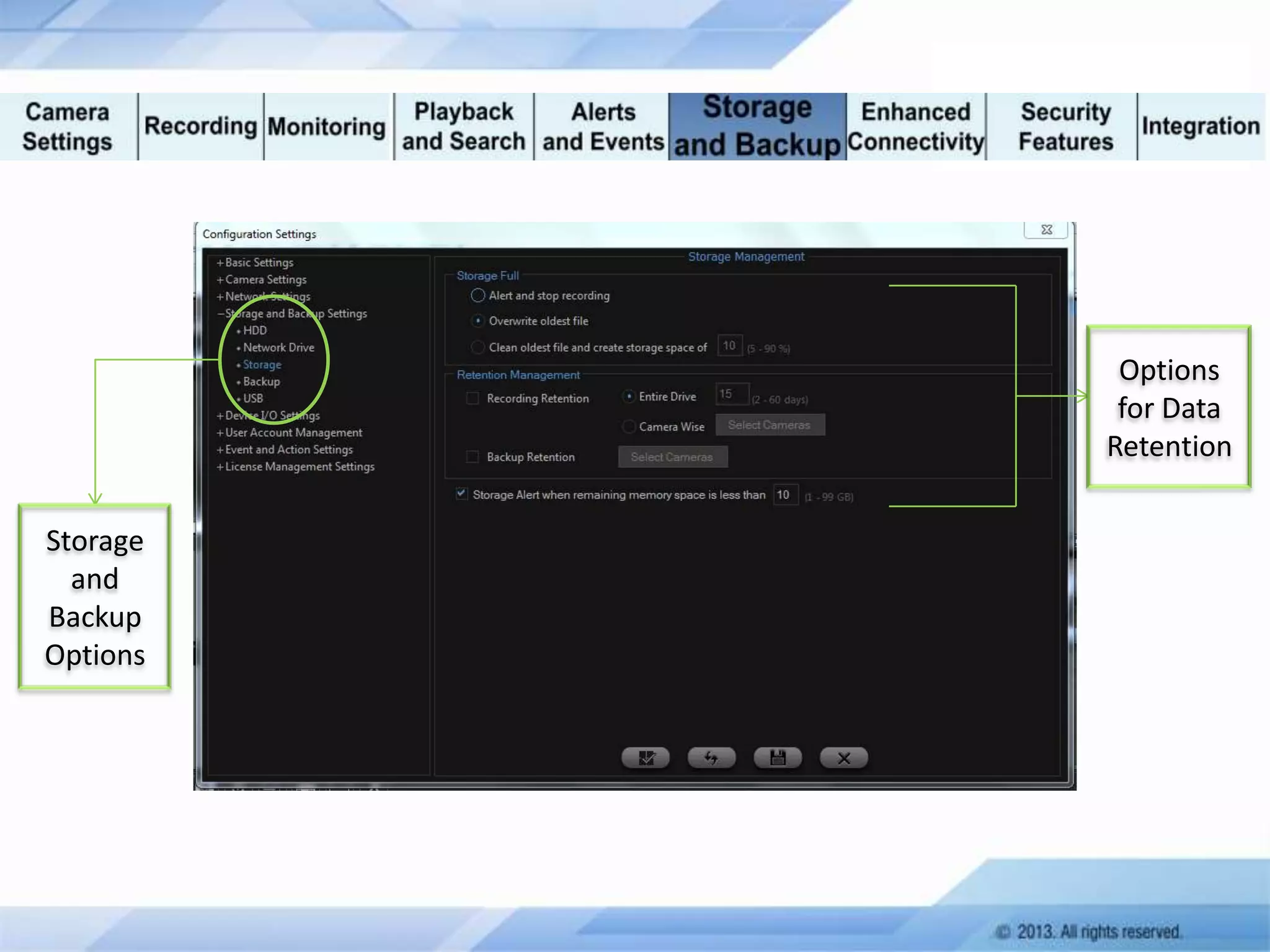Viewport: 1270px width, 952px height.
Task: Open USB item in settings tree
Action: coord(253,399)
